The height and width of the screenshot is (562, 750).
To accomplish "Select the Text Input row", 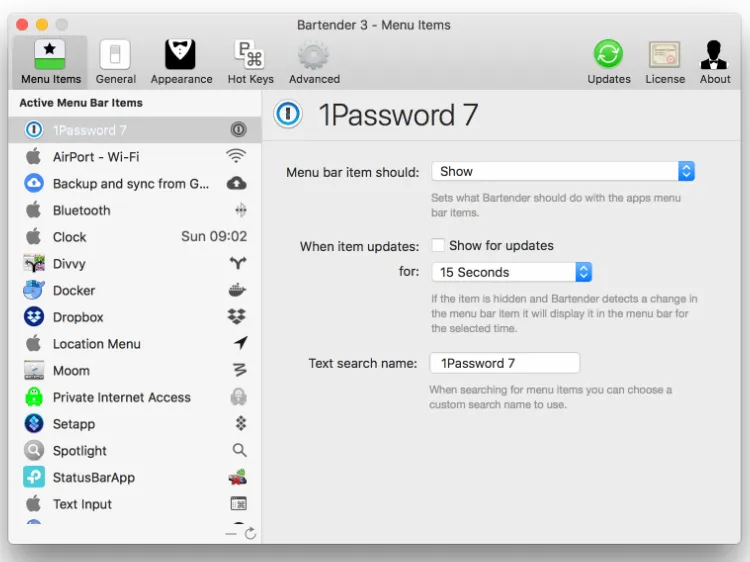I will [x=135, y=504].
